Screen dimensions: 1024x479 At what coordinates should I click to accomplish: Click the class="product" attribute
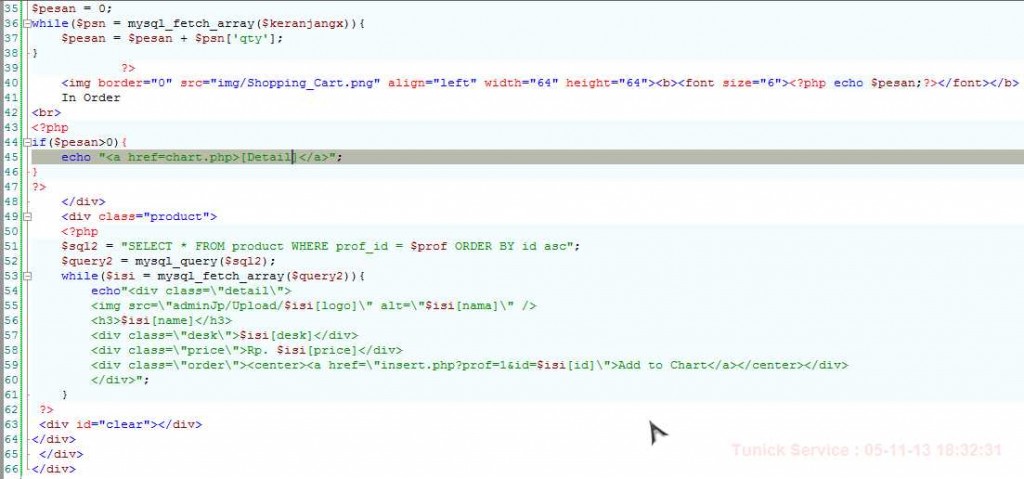(x=153, y=216)
